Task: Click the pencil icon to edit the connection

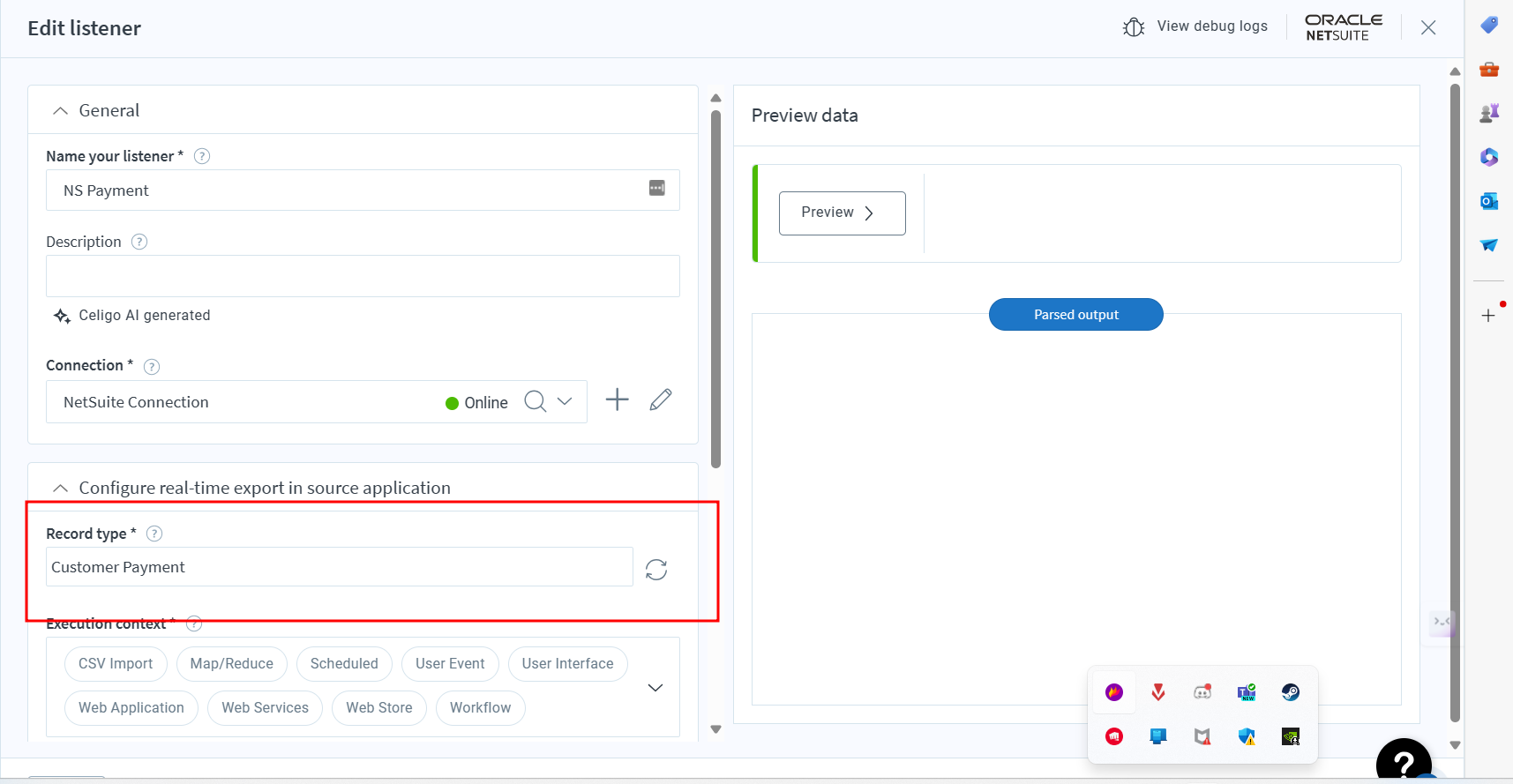Action: pos(660,400)
